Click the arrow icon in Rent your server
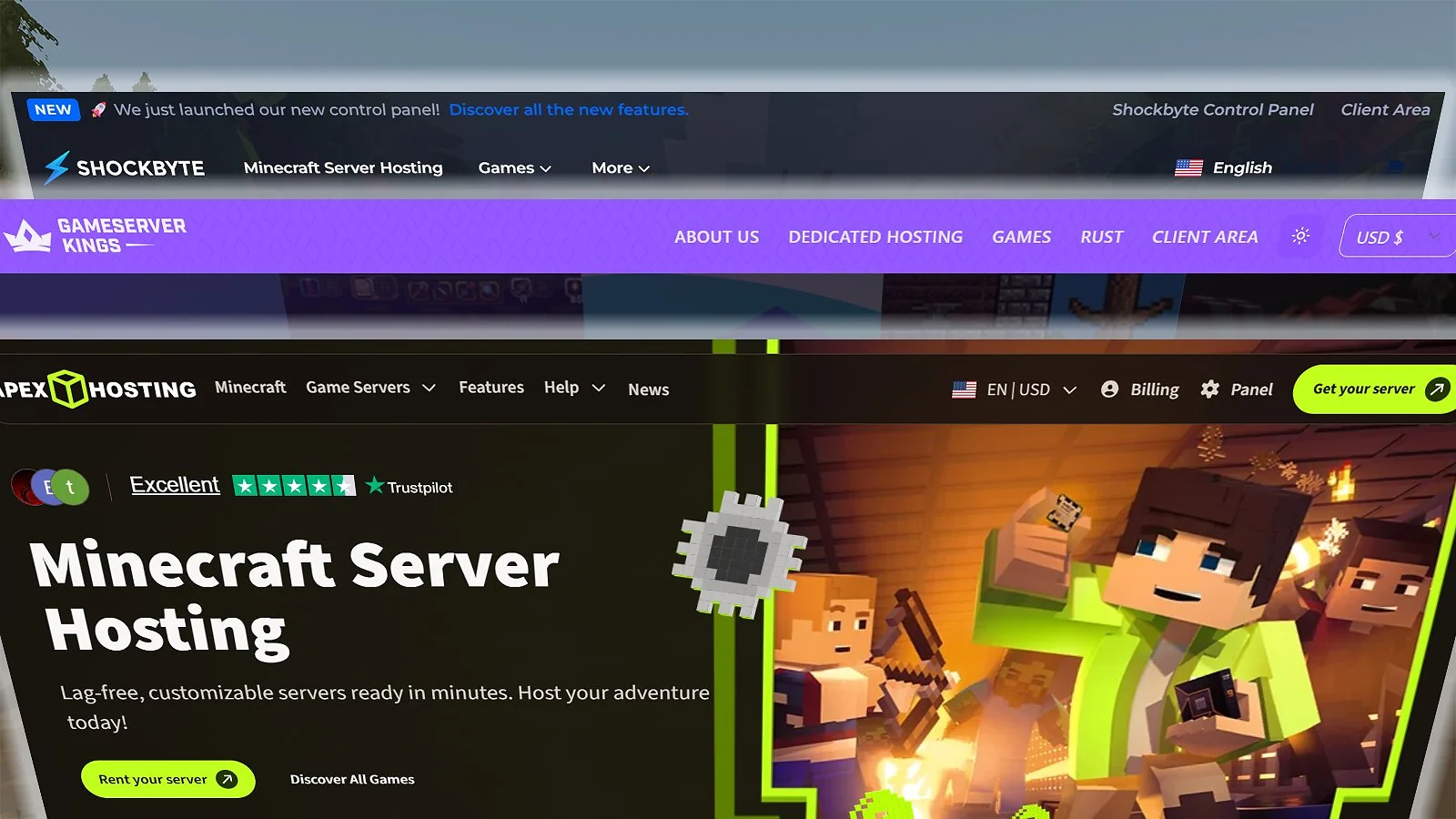1456x819 pixels. (x=227, y=779)
